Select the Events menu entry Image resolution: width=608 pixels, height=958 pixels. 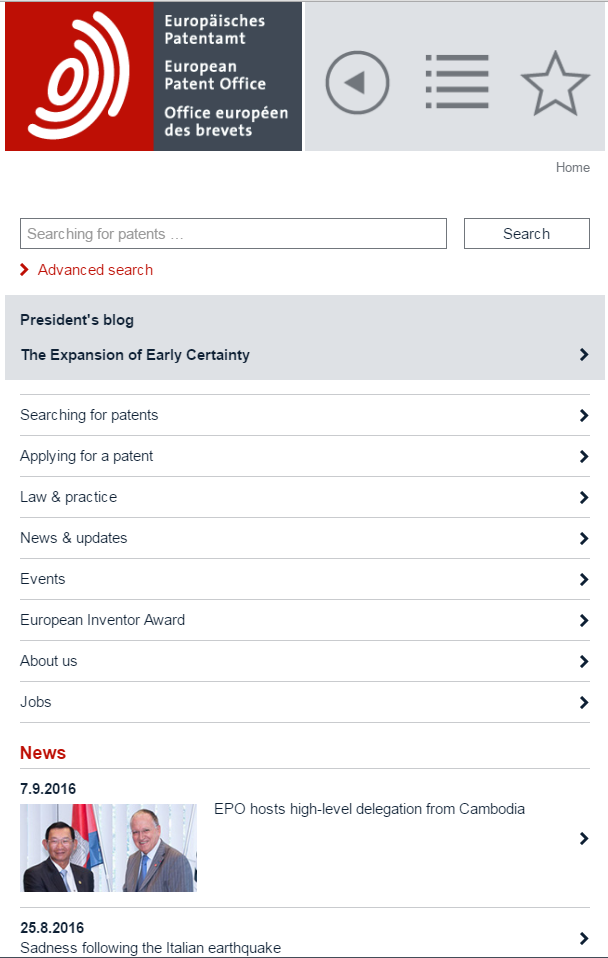point(43,579)
